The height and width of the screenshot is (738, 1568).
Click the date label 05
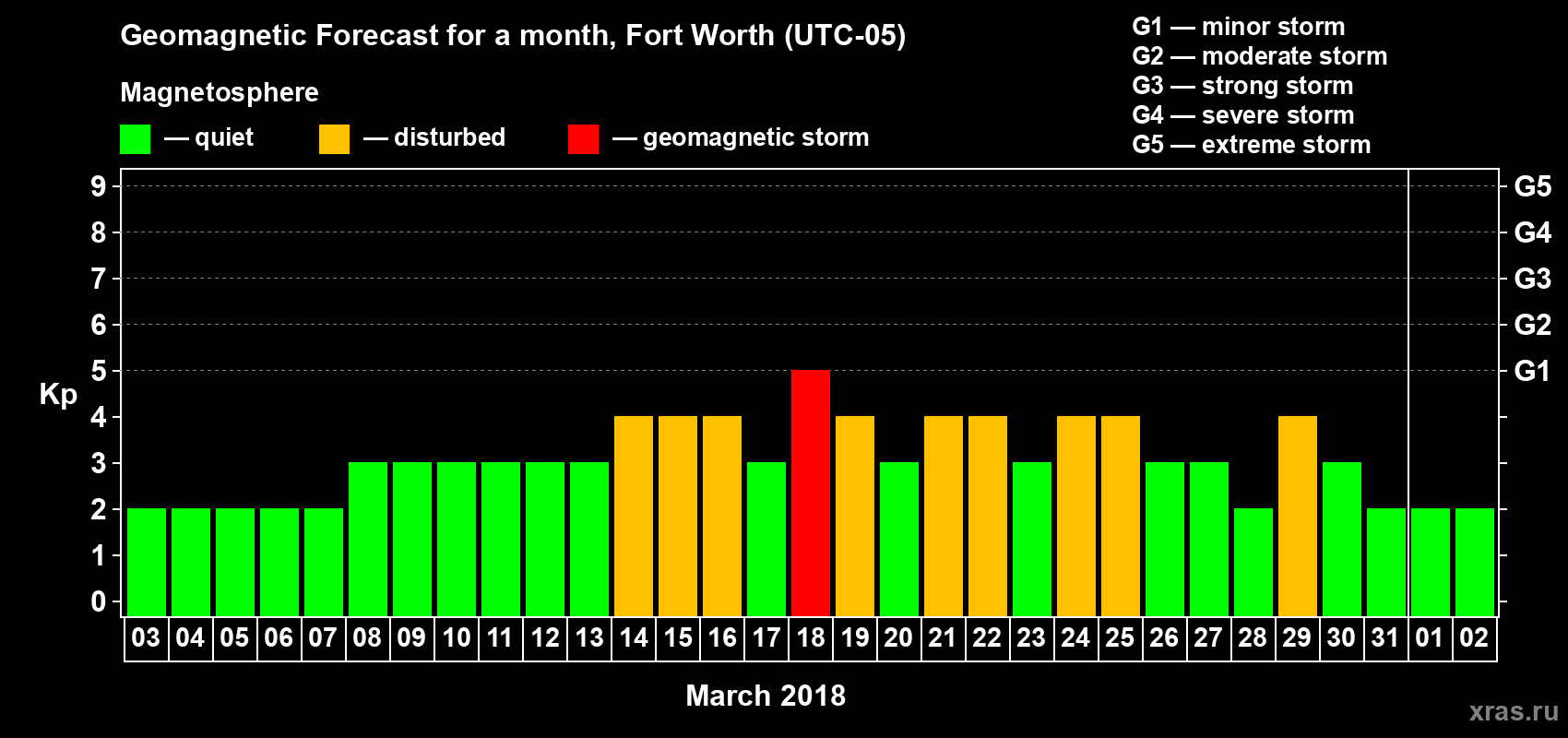[x=234, y=638]
